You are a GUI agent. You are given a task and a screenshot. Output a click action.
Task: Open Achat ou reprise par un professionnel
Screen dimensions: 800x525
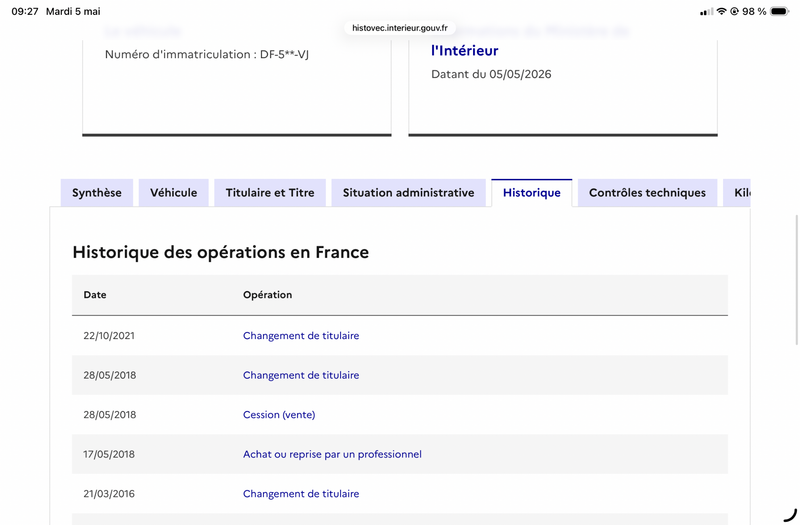(x=332, y=455)
